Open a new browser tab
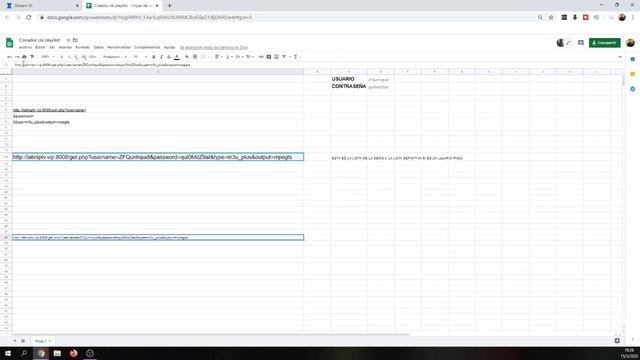Viewport: 640px width, 360px height. [x=169, y=6]
